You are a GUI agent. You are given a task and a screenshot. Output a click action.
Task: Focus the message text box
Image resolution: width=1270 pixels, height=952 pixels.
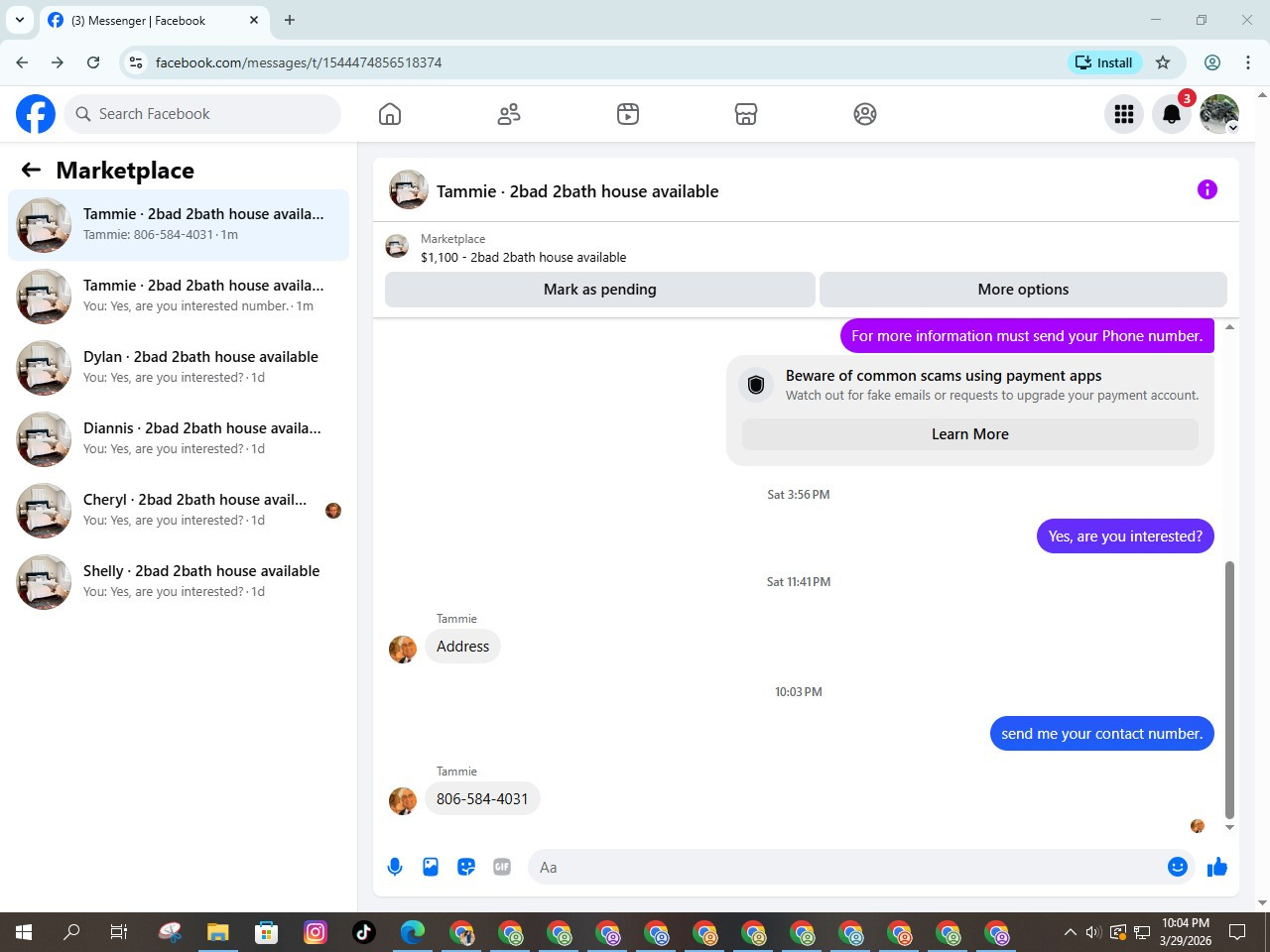(x=849, y=867)
